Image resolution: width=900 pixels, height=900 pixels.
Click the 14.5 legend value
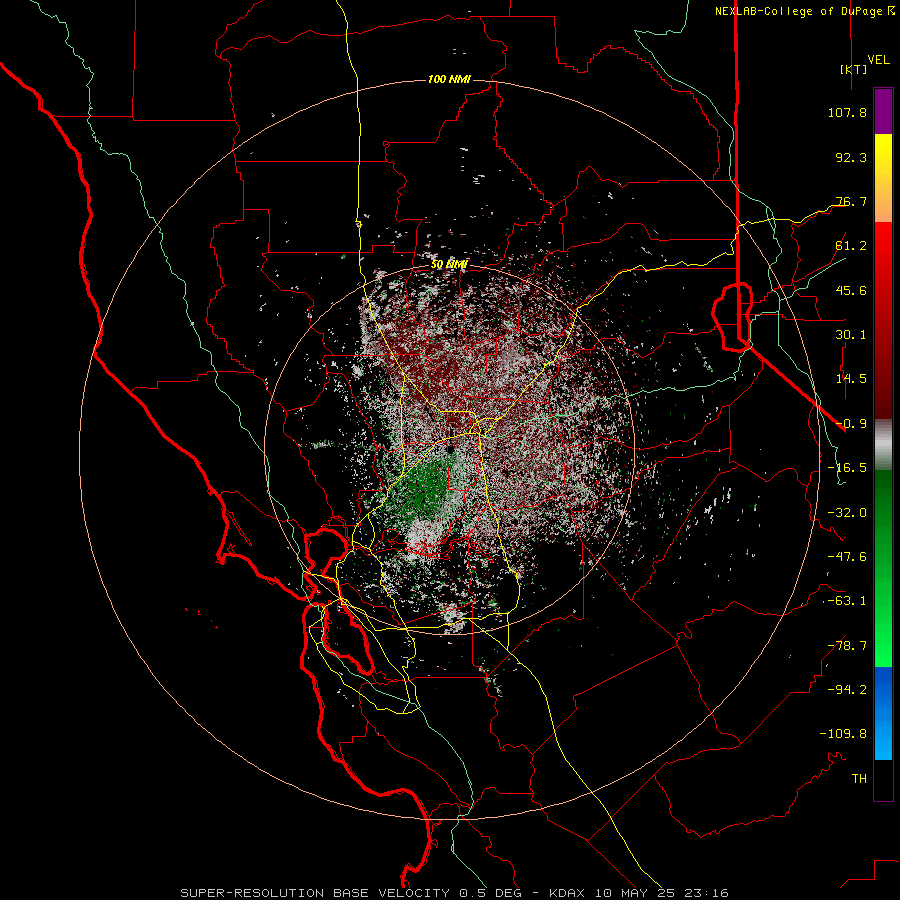point(851,379)
